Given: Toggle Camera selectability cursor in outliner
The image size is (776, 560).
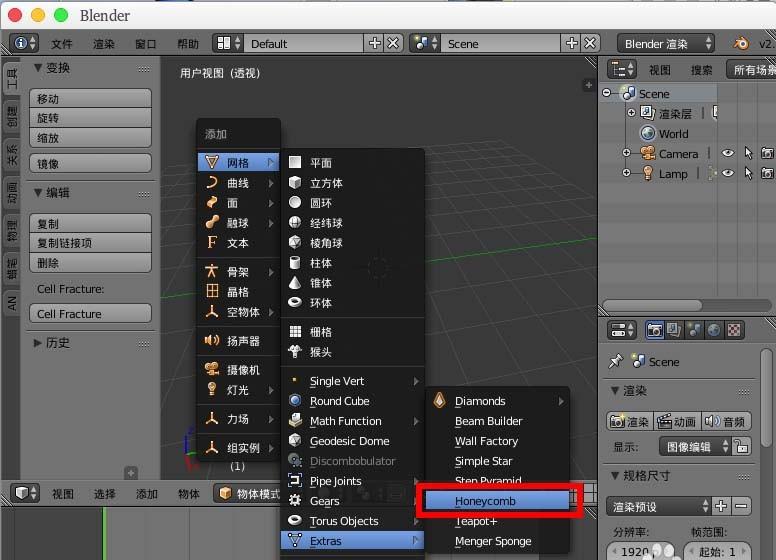Looking at the screenshot, I should pos(748,153).
